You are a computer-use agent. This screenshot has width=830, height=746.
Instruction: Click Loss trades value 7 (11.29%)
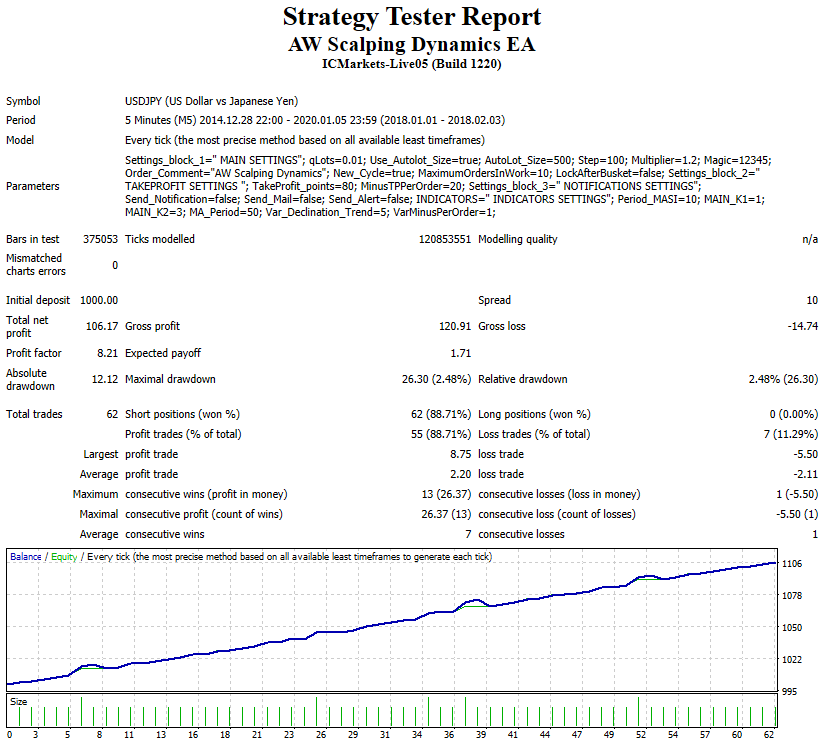click(791, 434)
